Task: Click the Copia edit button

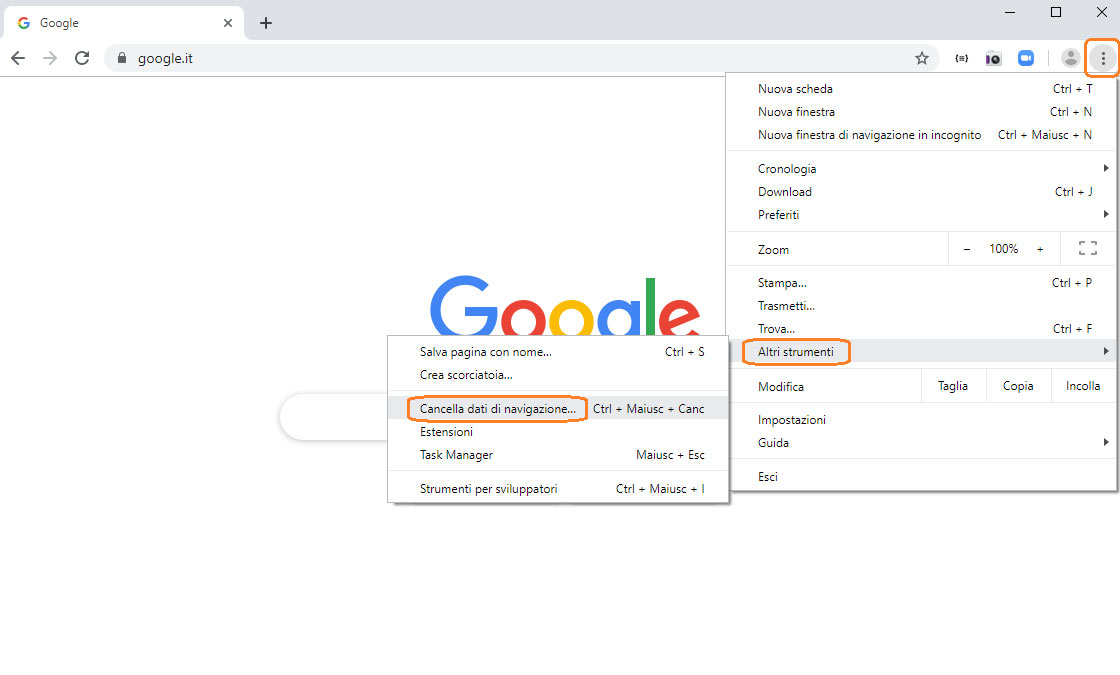Action: [1018, 386]
